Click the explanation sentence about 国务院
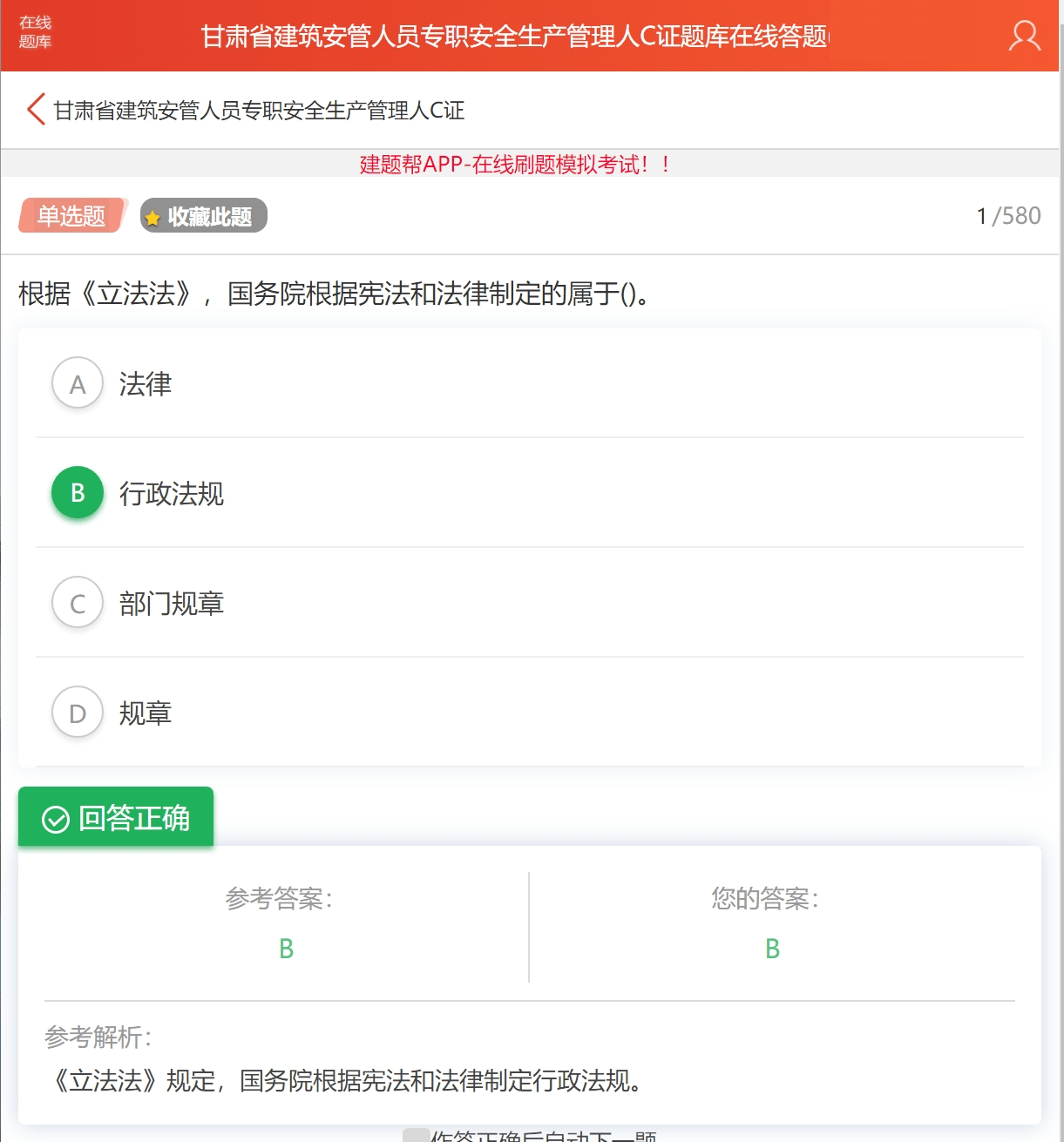Viewport: 1064px width, 1142px height. 347,1081
